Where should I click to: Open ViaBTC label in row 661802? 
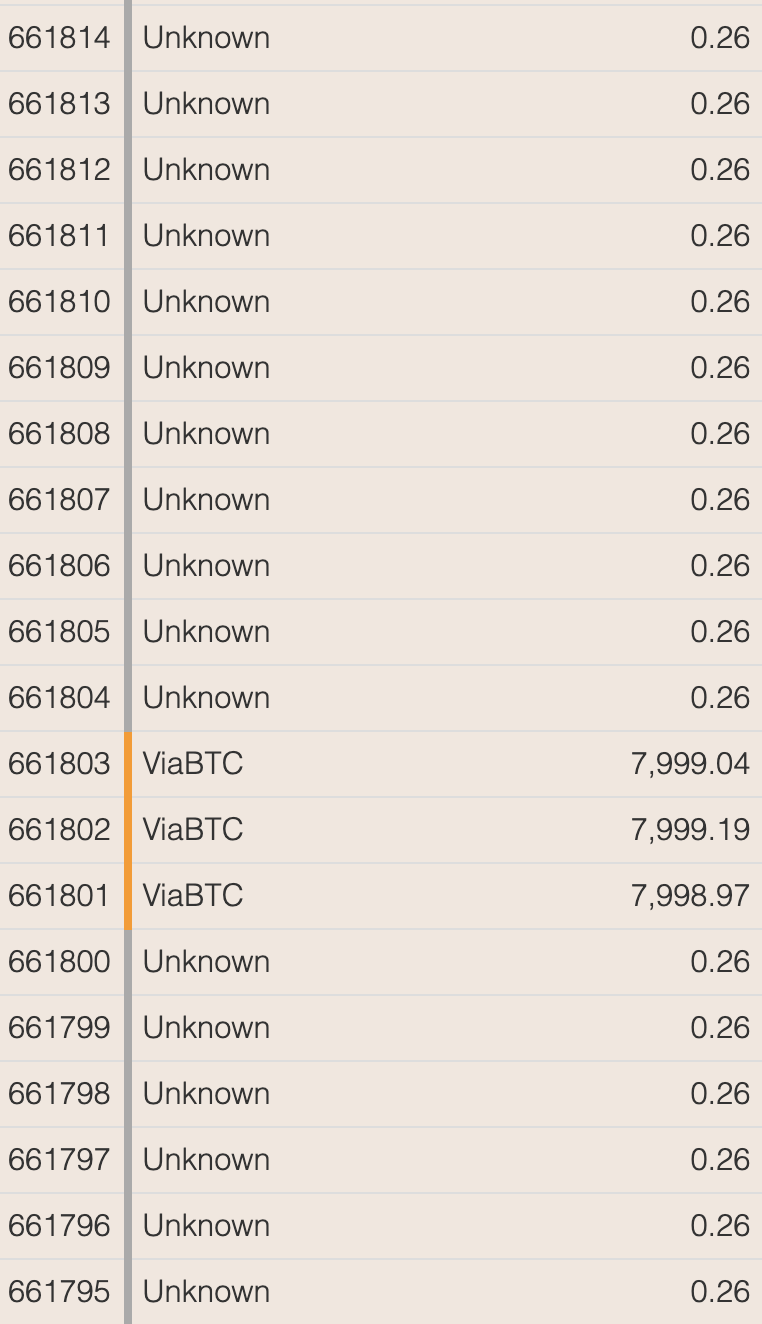pos(193,830)
